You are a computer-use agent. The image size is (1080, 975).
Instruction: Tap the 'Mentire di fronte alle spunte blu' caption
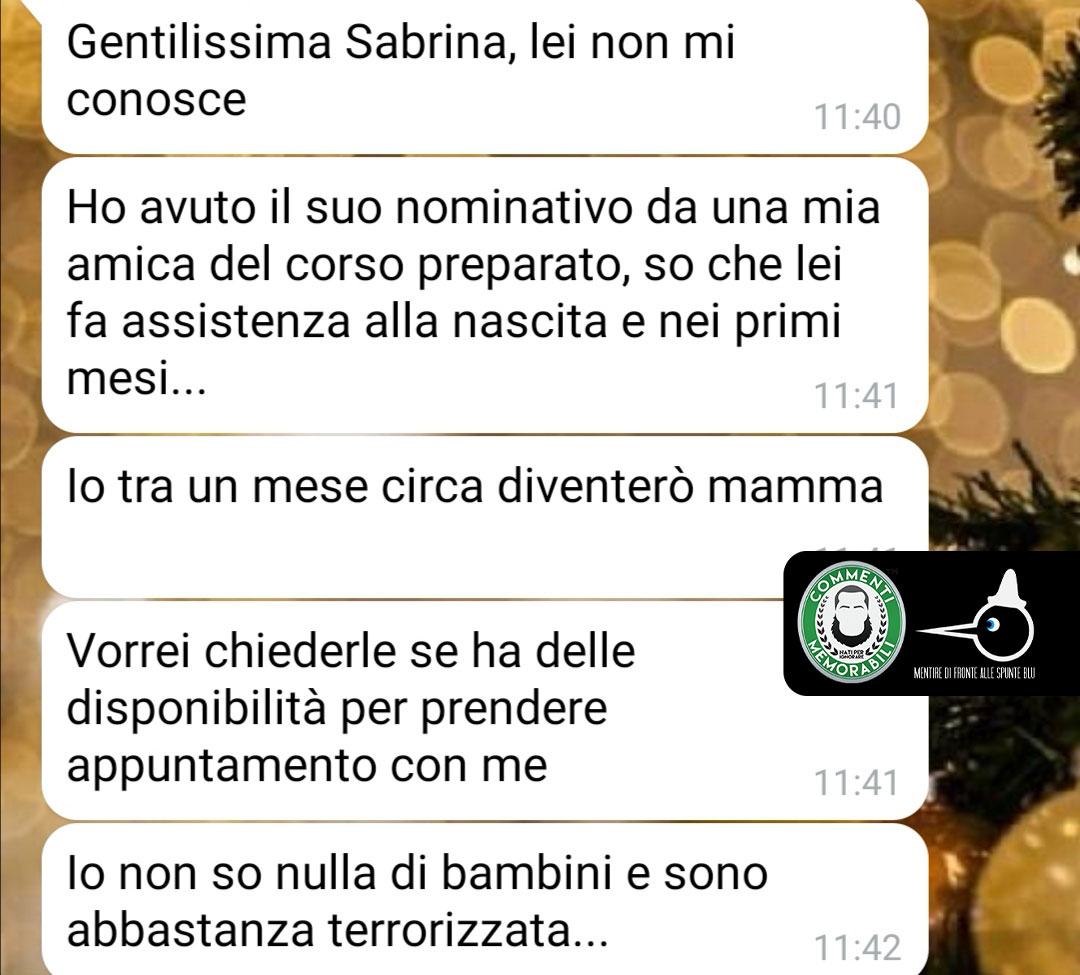(974, 673)
